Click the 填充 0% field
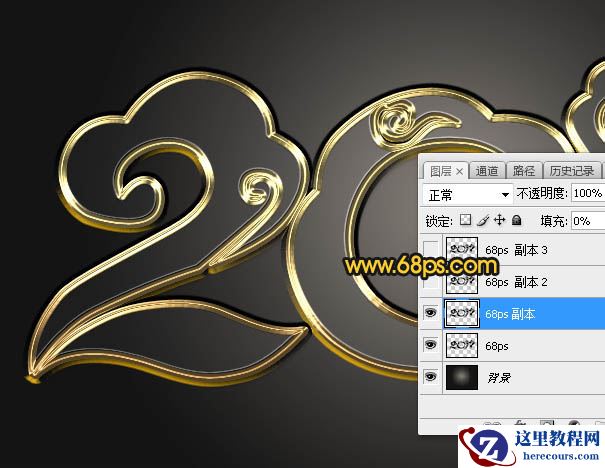The height and width of the screenshot is (468, 605). pos(588,221)
